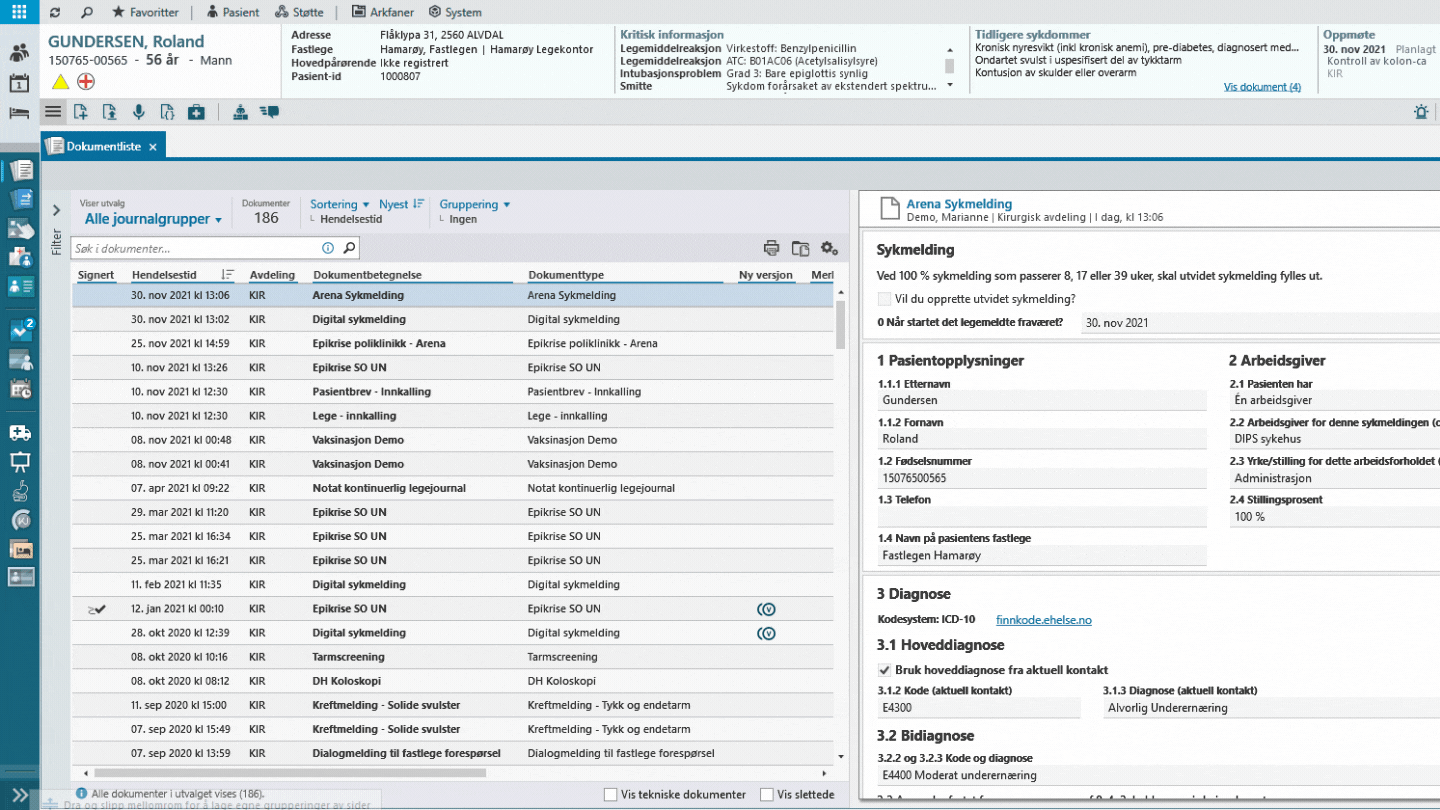Screen dimensions: 1440x810
Task: Click the yellow warning triangle under patient name
Action: pos(60,82)
